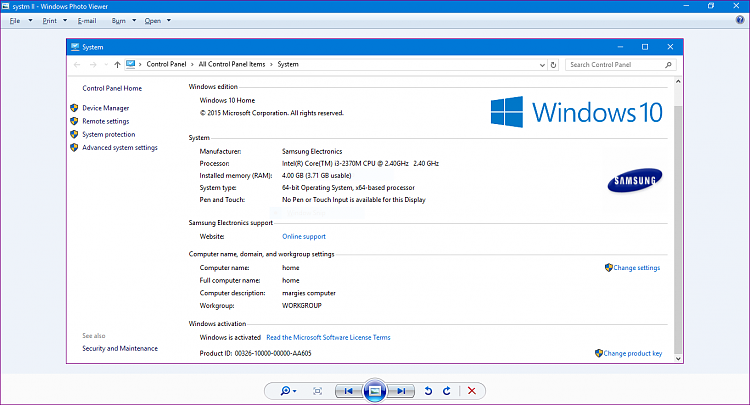Open the address bar history dropdown arrow
750x405 pixels.
tap(542, 65)
